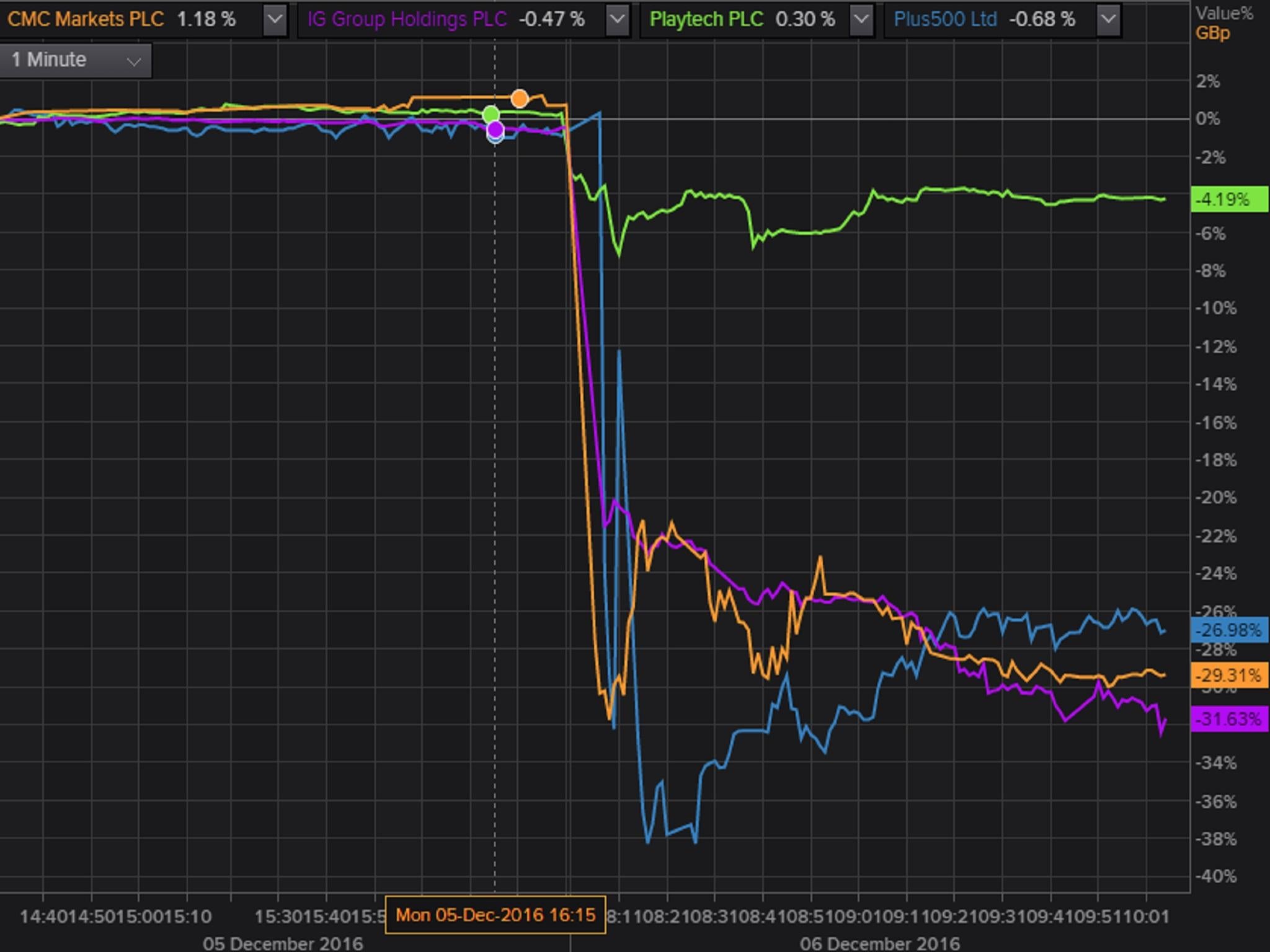Click the 05 December 2016 date label

pyautogui.click(x=283, y=943)
